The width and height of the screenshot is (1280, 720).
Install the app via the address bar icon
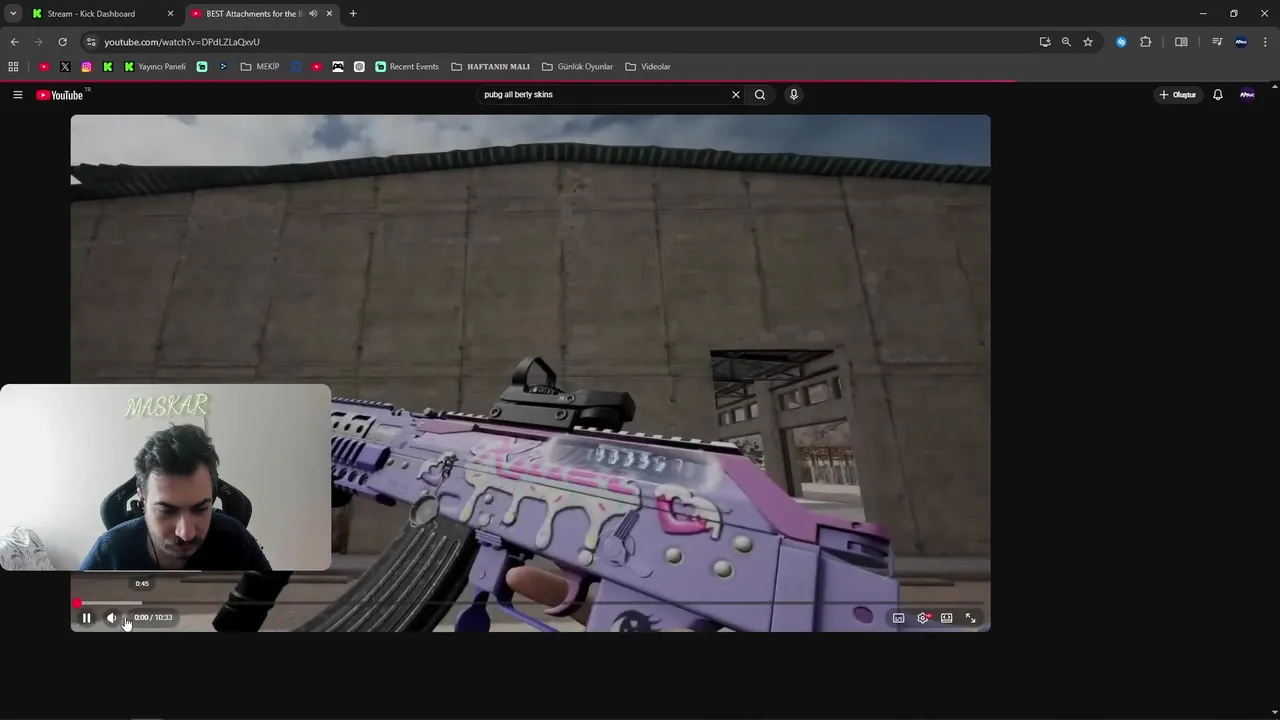click(1045, 42)
